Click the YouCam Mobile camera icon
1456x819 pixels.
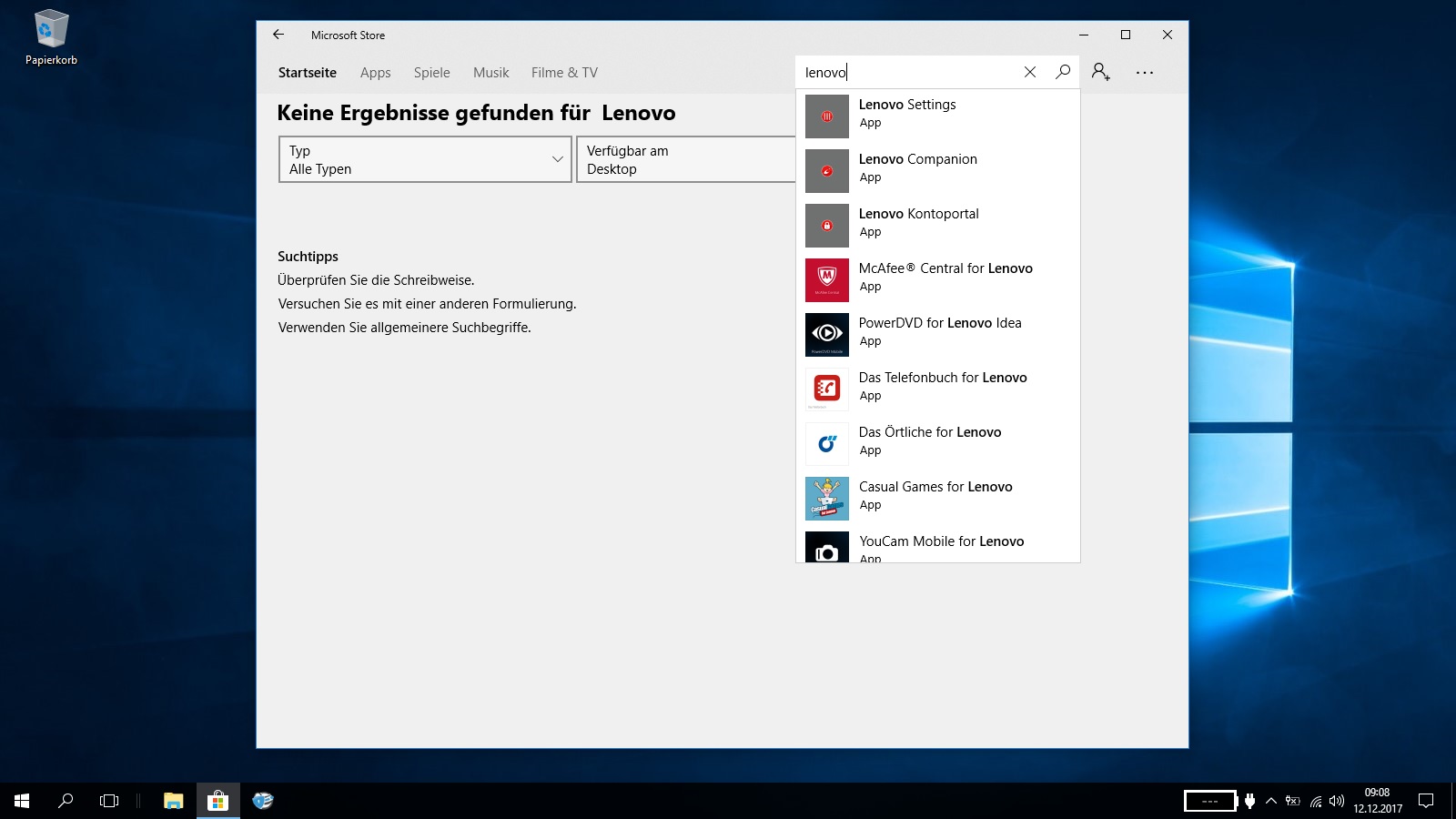(827, 547)
